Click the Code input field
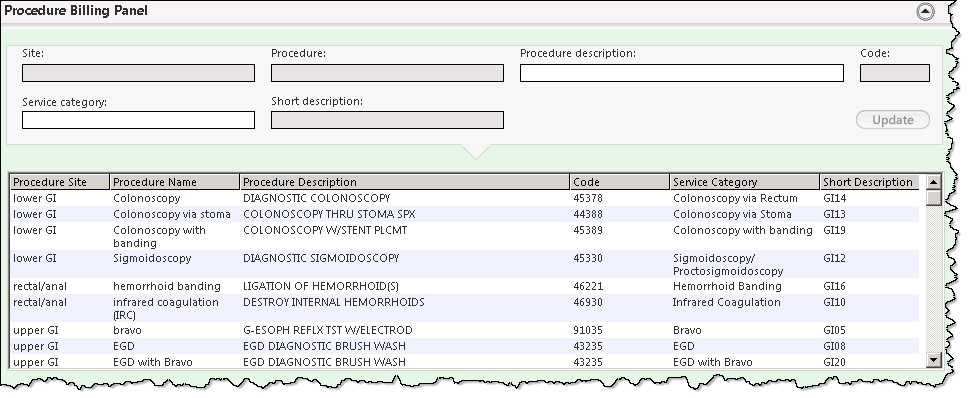 coord(895,73)
